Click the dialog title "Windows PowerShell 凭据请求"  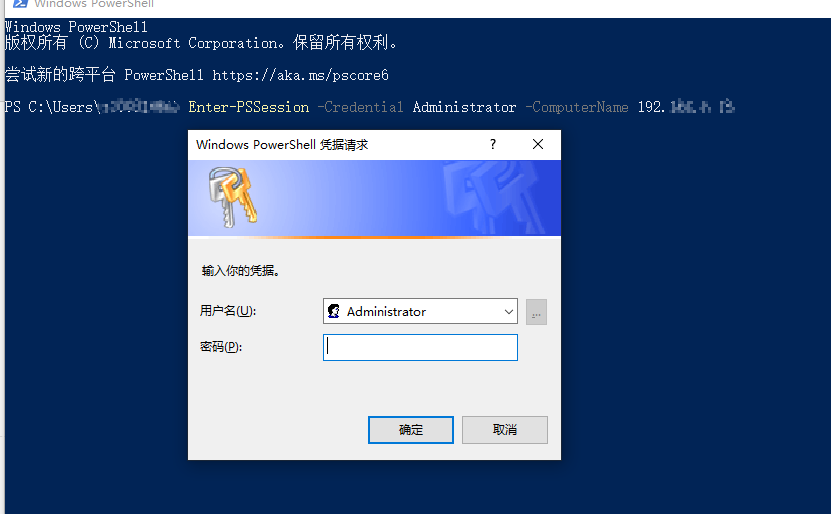[282, 145]
